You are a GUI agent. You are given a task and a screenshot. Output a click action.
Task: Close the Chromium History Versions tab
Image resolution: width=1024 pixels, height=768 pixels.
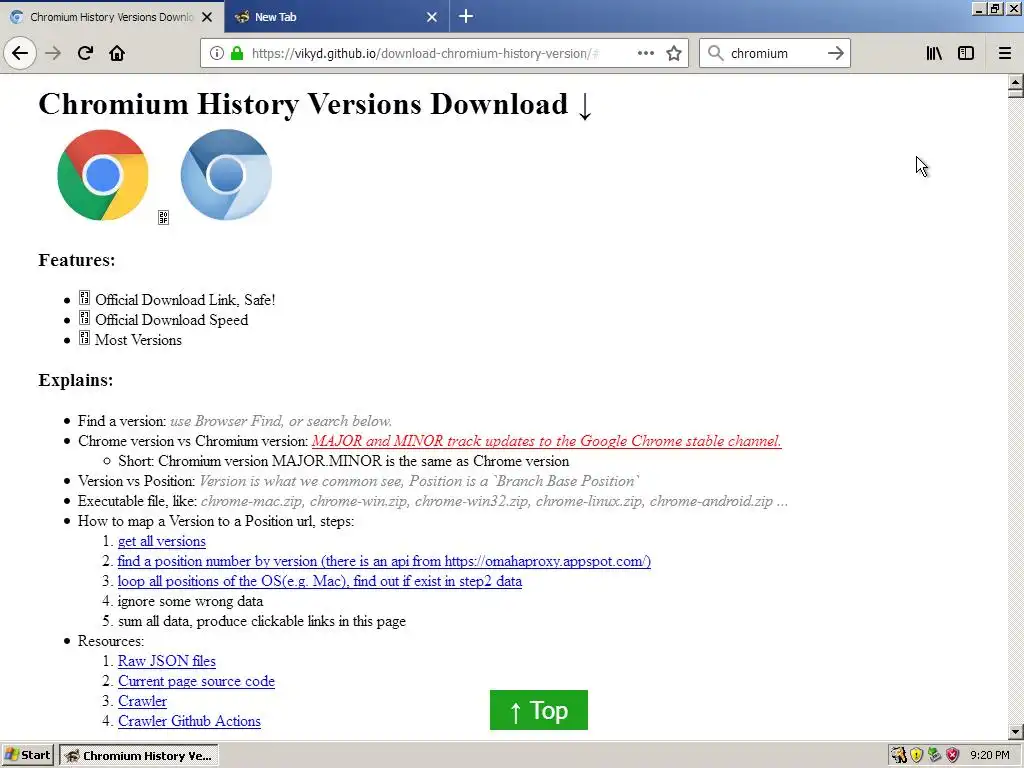[207, 17]
